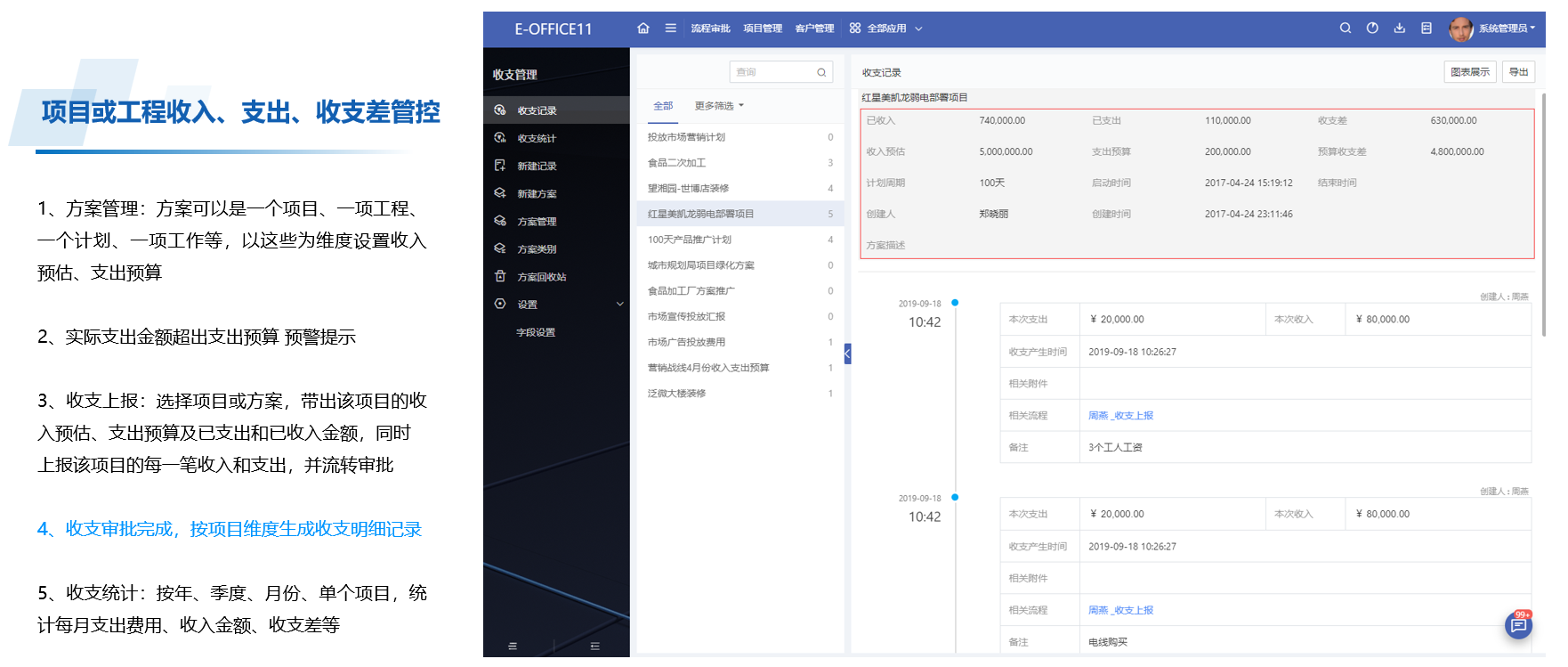This screenshot has width=1568, height=667.
Task: Switch to the 全部 tab
Action: click(663, 106)
